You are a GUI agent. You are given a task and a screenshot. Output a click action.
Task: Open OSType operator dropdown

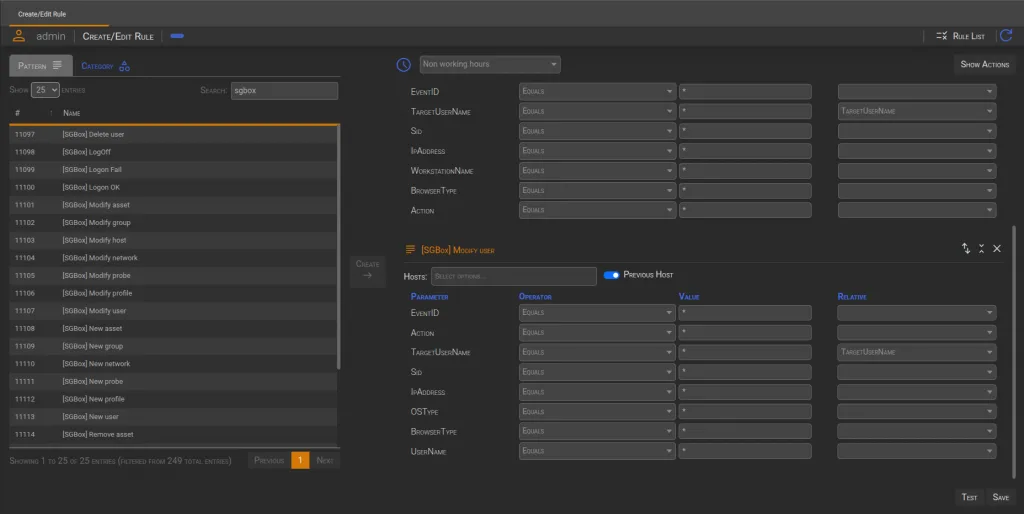(597, 411)
